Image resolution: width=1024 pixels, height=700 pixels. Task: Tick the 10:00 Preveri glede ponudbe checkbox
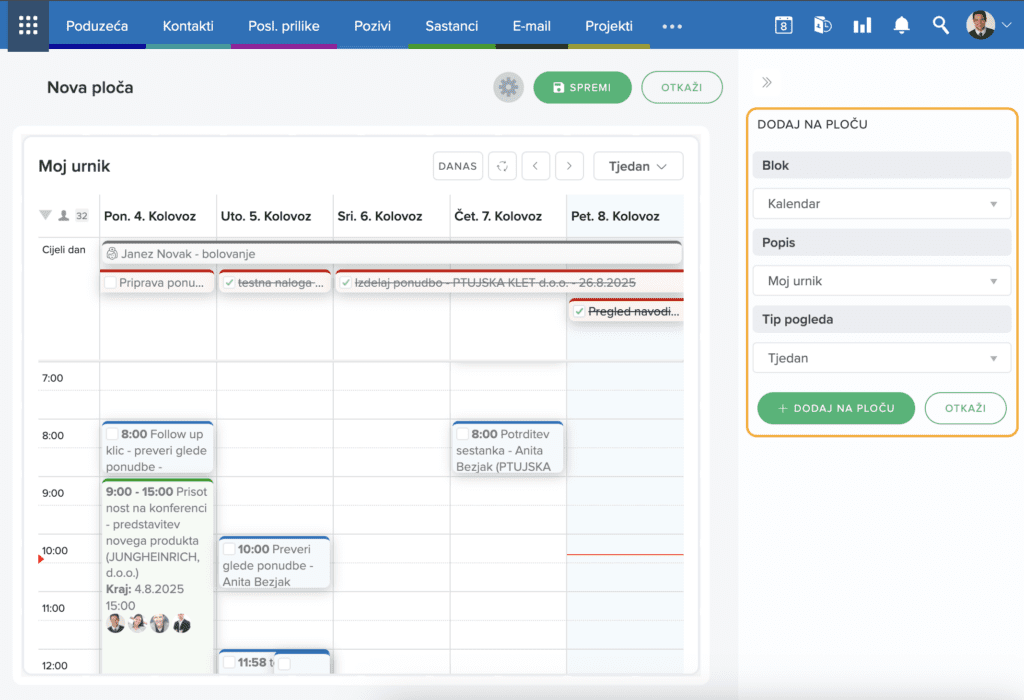click(229, 549)
